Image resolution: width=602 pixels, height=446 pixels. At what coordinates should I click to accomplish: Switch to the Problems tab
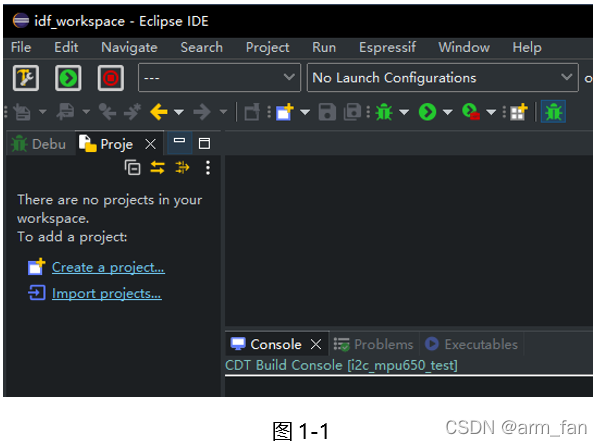pyautogui.click(x=373, y=344)
